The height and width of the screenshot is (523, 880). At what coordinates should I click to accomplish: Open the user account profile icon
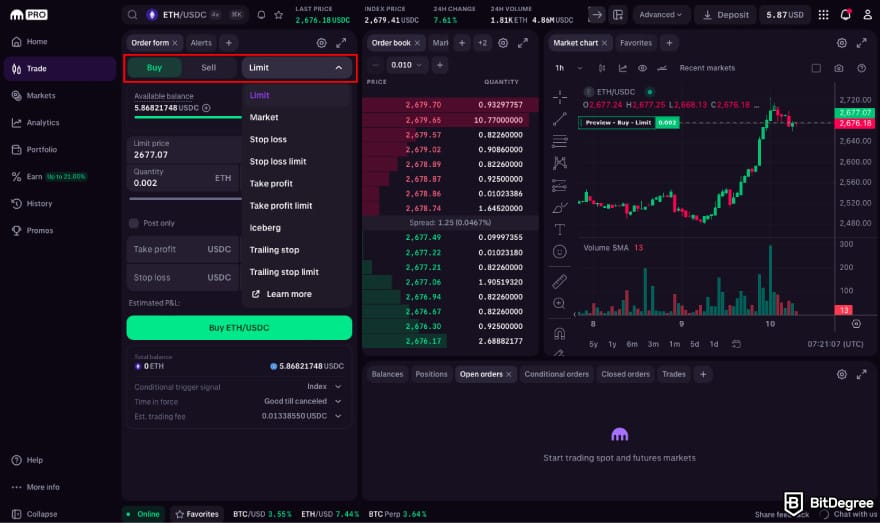pyautogui.click(x=867, y=15)
